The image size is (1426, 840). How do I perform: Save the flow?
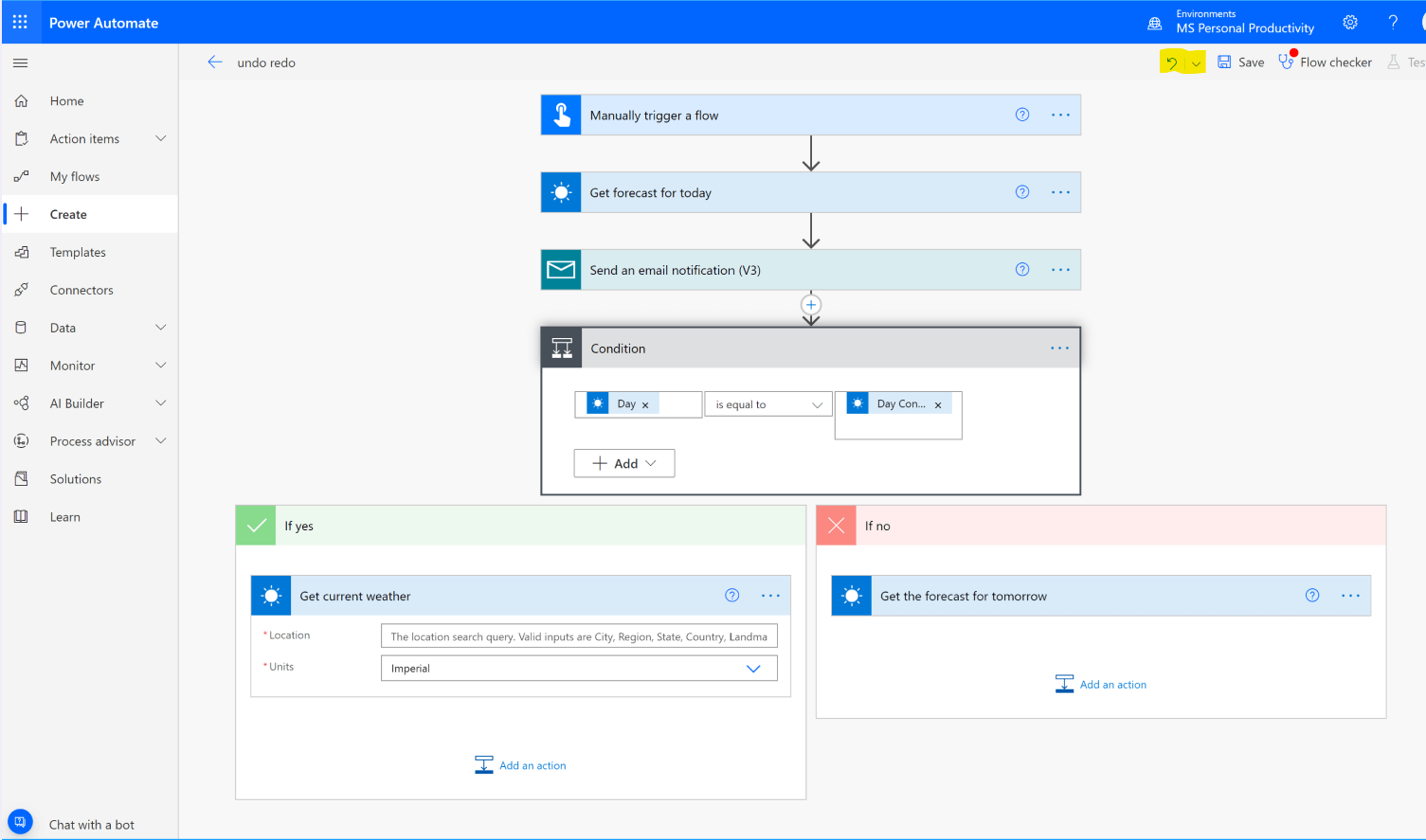(1240, 63)
